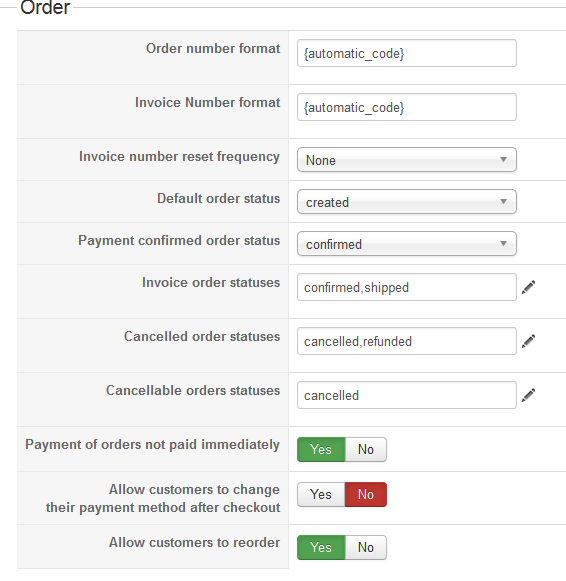This screenshot has height=581, width=566.
Task: Open Invoice number reset frequency dropdown
Action: [407, 160]
